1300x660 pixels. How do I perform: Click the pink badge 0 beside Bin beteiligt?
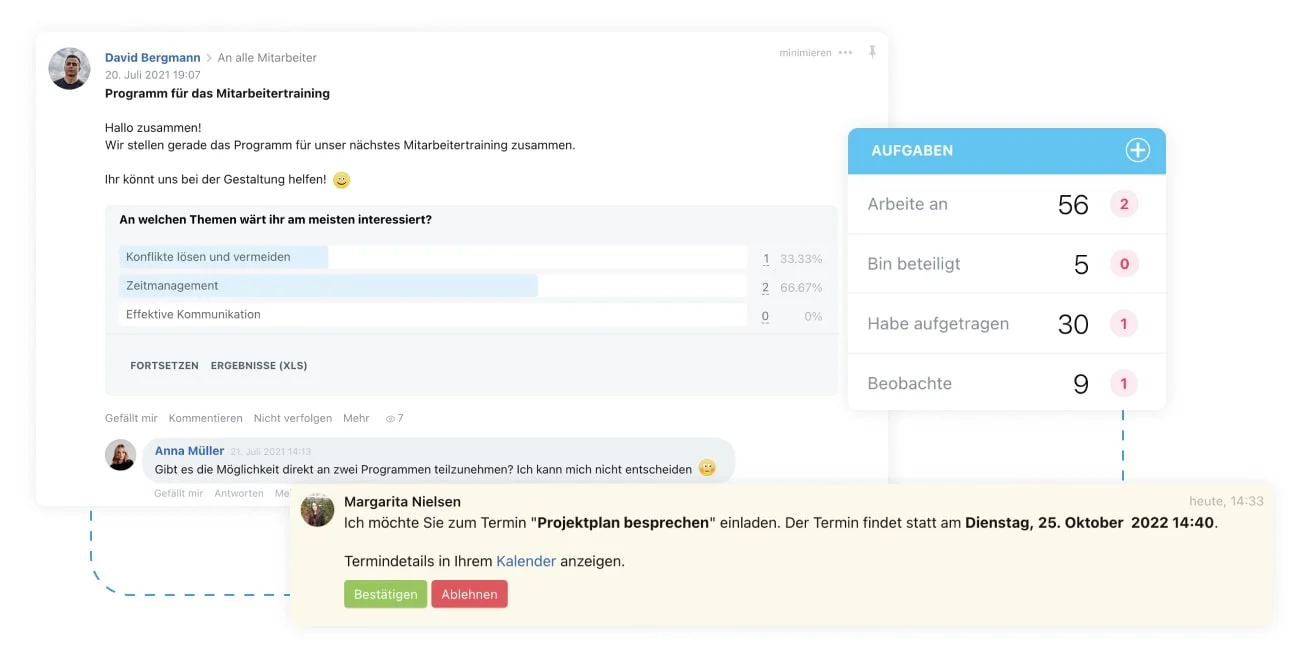point(1124,264)
